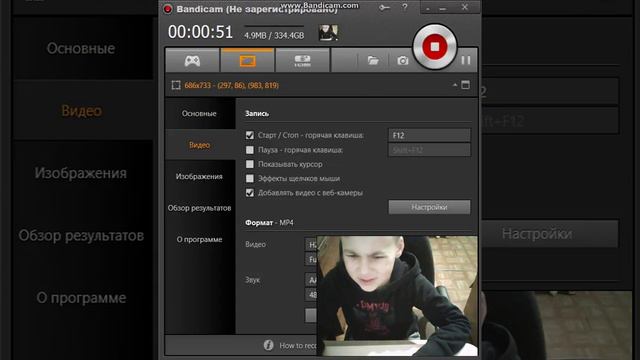Click the 686x733 recording area coordinates text
Viewport: 640px width, 360px height.
click(231, 85)
